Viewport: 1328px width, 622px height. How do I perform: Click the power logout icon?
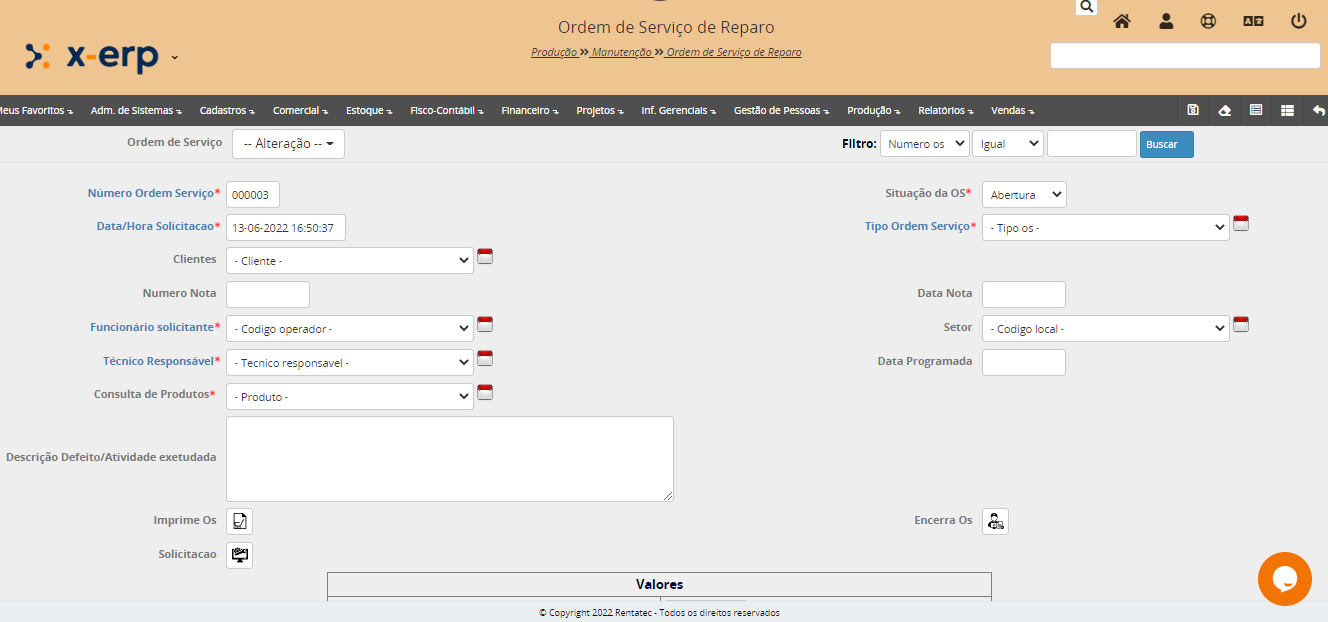[x=1299, y=21]
